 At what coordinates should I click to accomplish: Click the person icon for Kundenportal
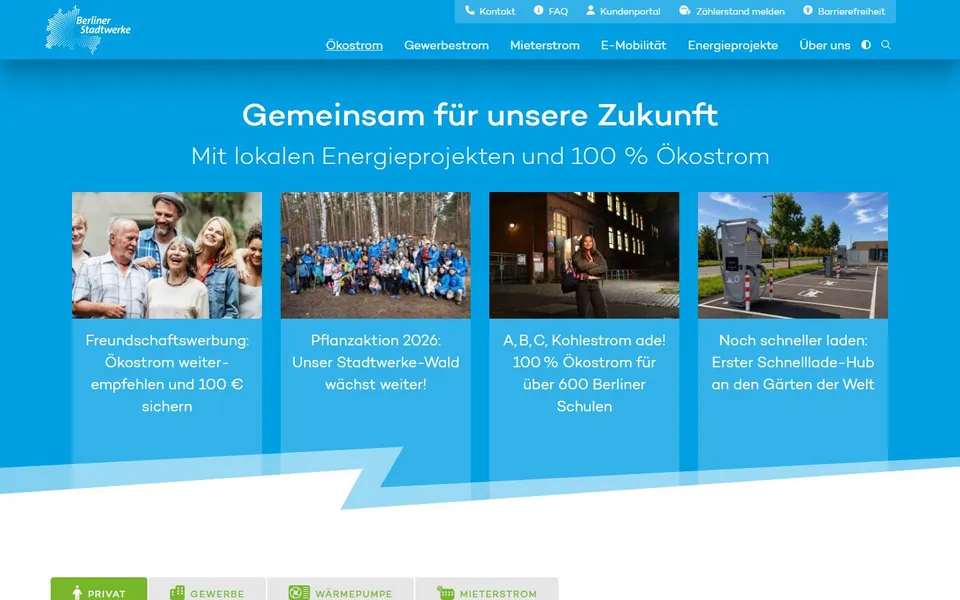pyautogui.click(x=590, y=10)
